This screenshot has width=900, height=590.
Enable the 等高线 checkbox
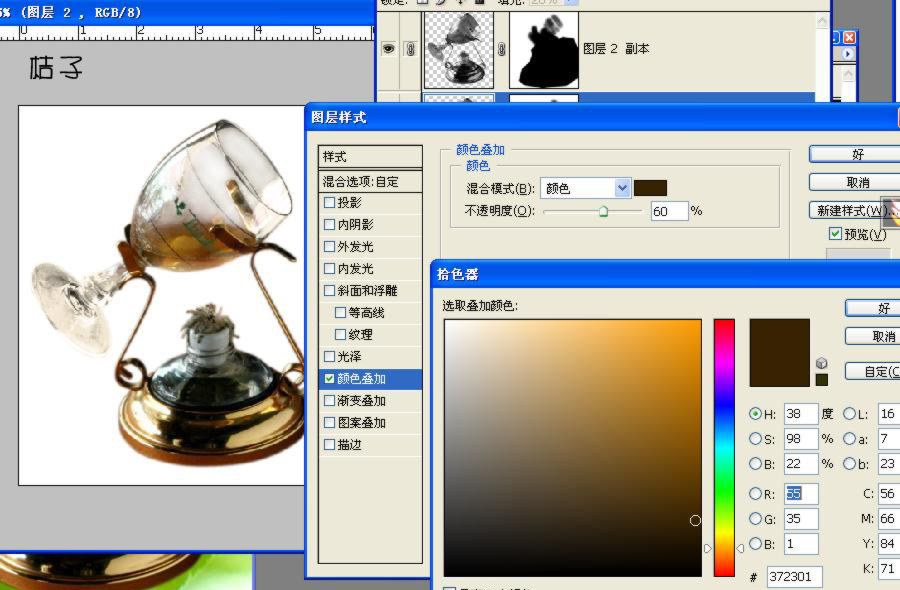pos(340,313)
